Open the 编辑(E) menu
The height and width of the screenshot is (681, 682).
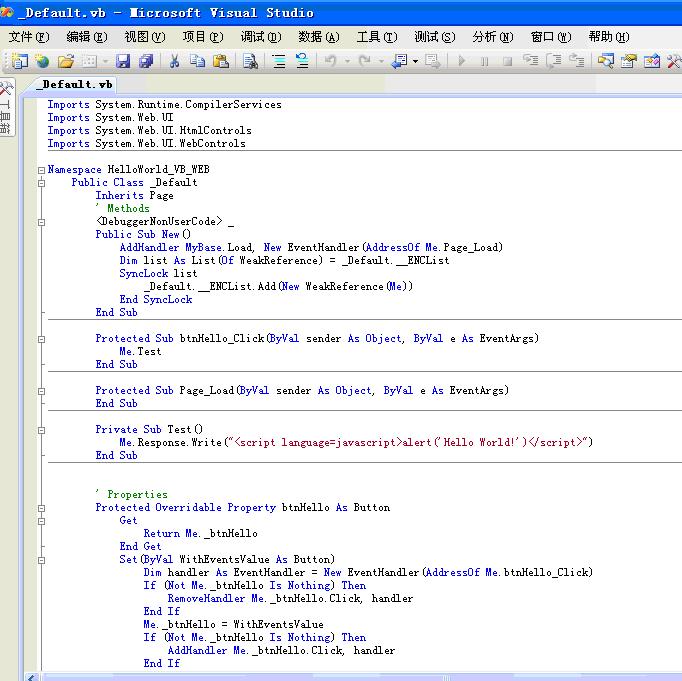click(x=87, y=37)
